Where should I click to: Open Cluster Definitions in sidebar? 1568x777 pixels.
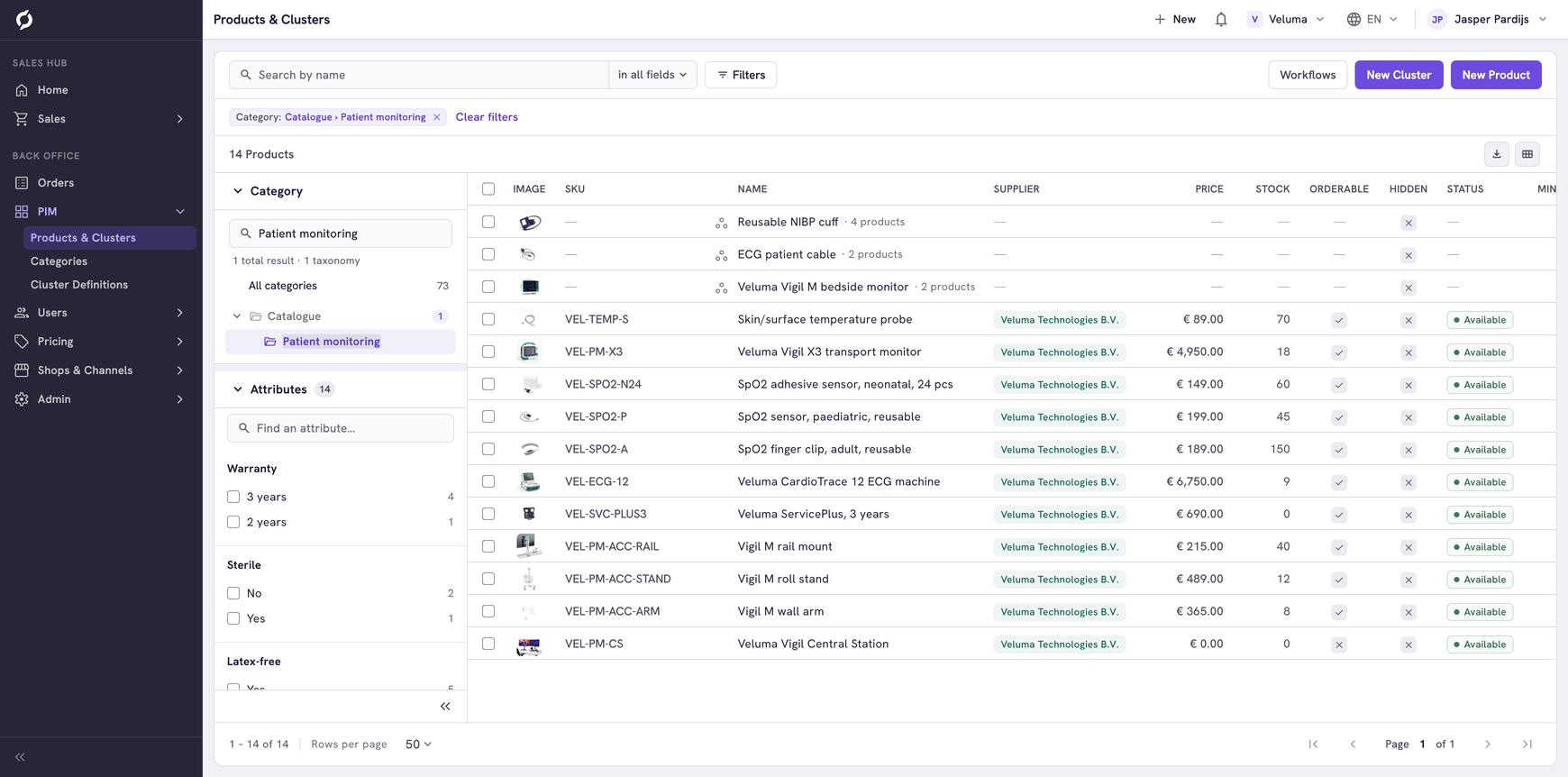click(x=79, y=285)
